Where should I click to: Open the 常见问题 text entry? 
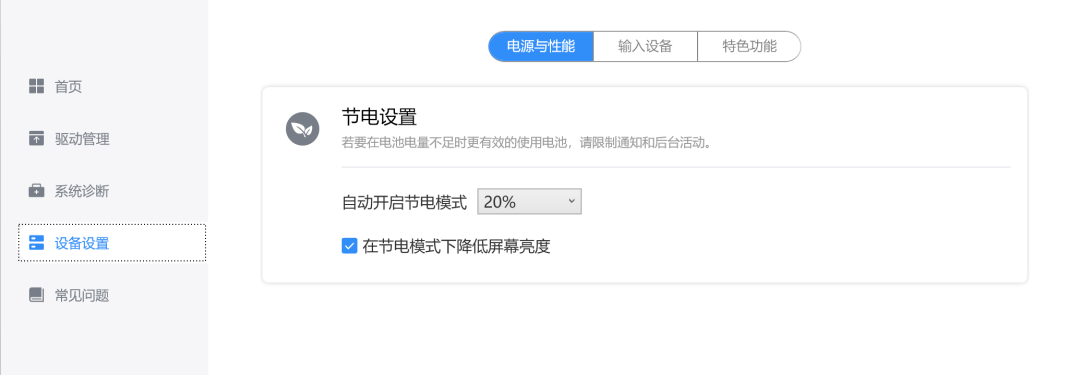(x=82, y=296)
